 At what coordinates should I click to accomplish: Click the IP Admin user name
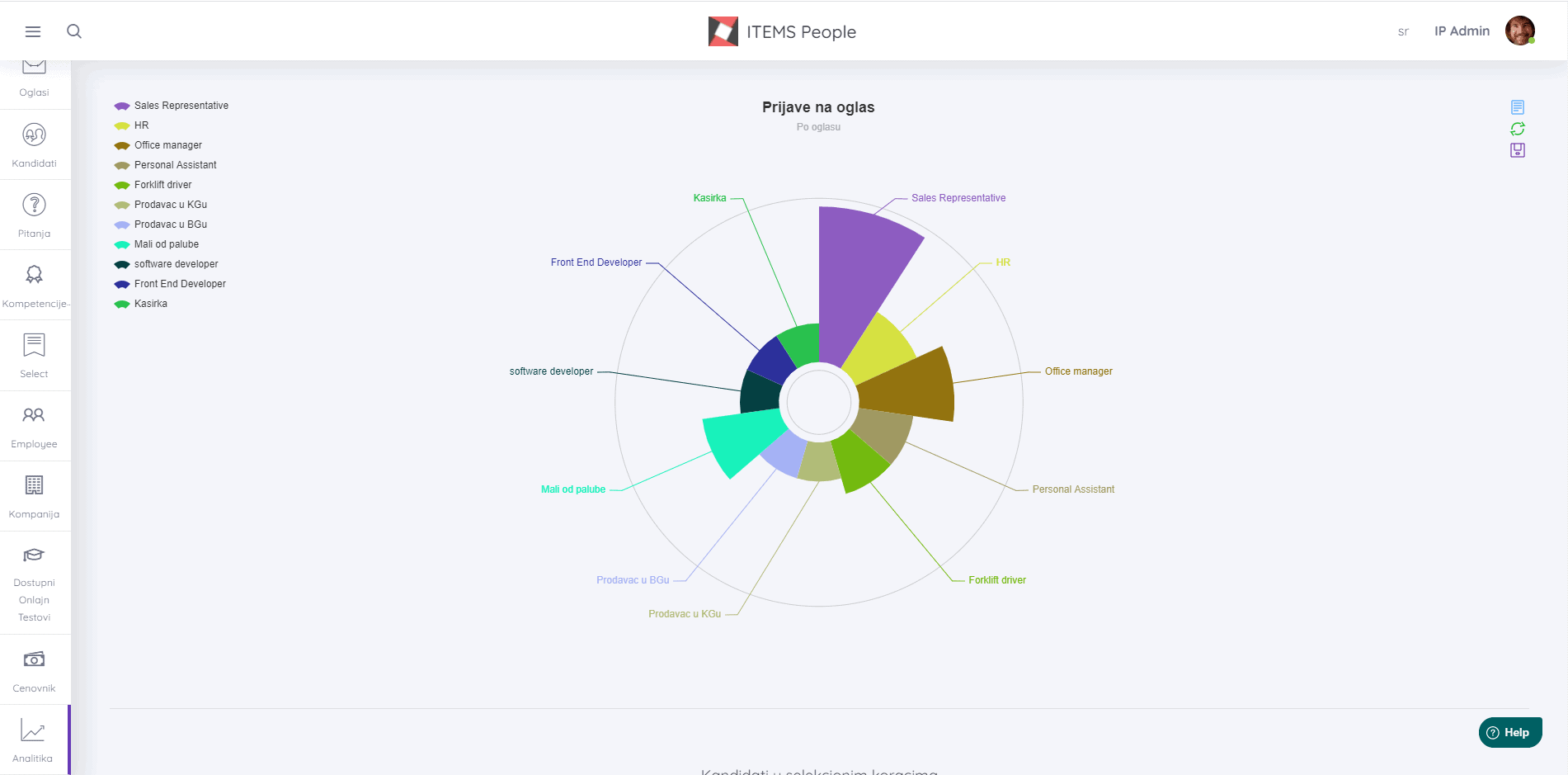[1462, 31]
